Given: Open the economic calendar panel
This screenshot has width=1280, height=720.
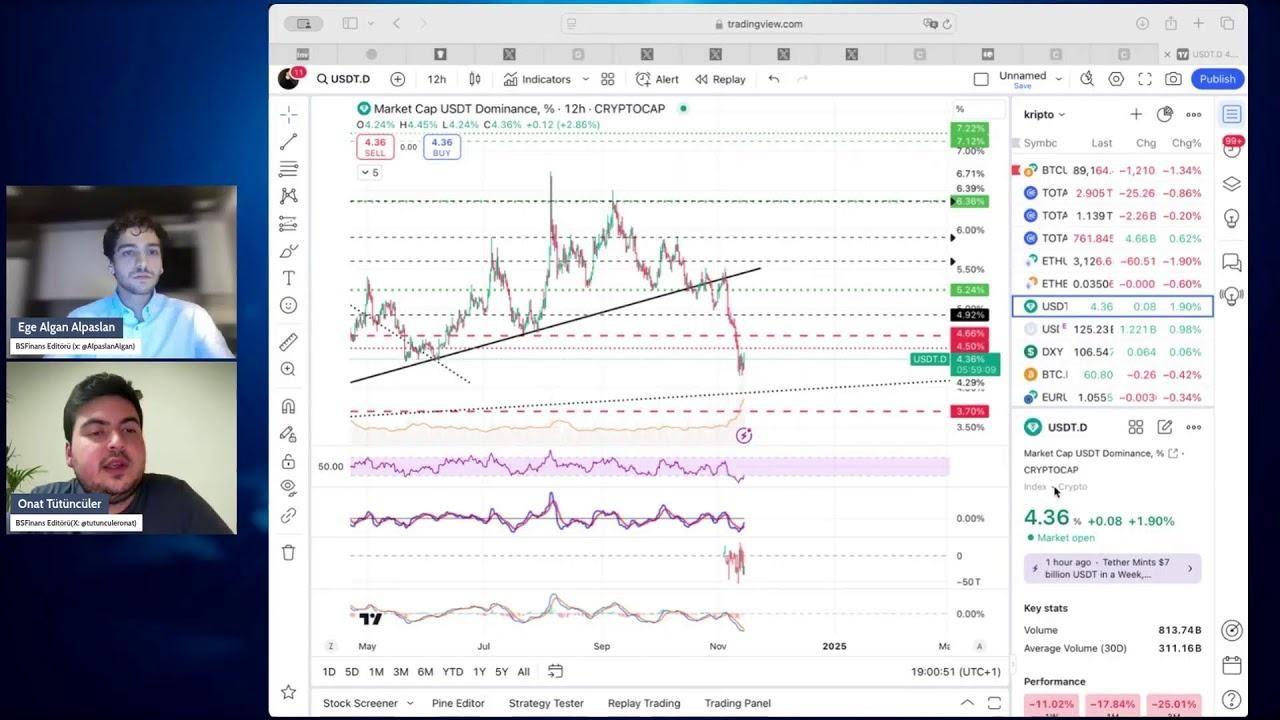Looking at the screenshot, I should [1232, 665].
